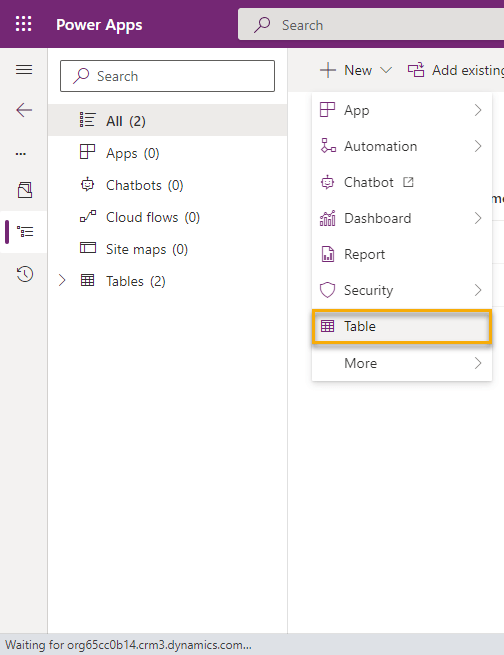Viewport: 504px width, 655px height.
Task: Click the Cloud flows icon in tree
Action: click(x=88, y=216)
